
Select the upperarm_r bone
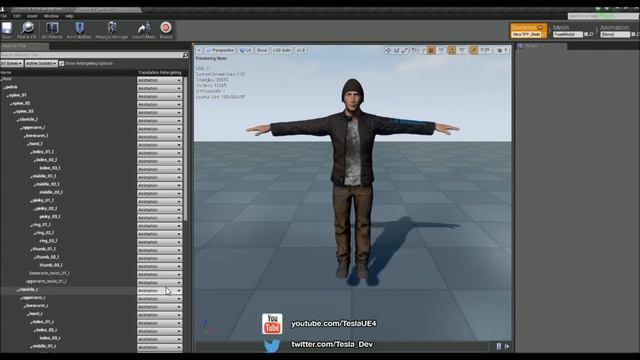pyautogui.click(x=33, y=298)
